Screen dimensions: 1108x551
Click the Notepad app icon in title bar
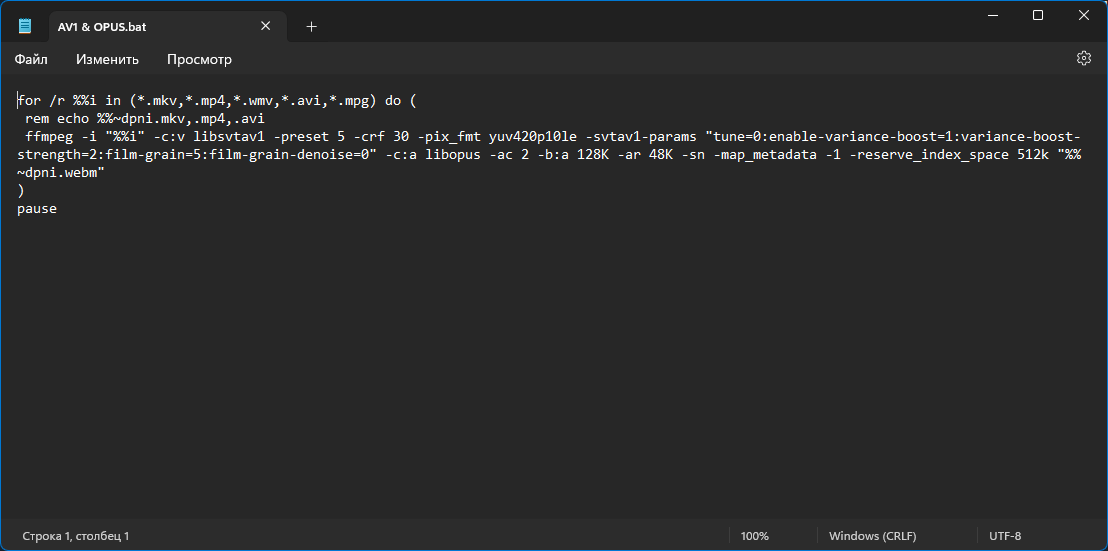tap(25, 26)
